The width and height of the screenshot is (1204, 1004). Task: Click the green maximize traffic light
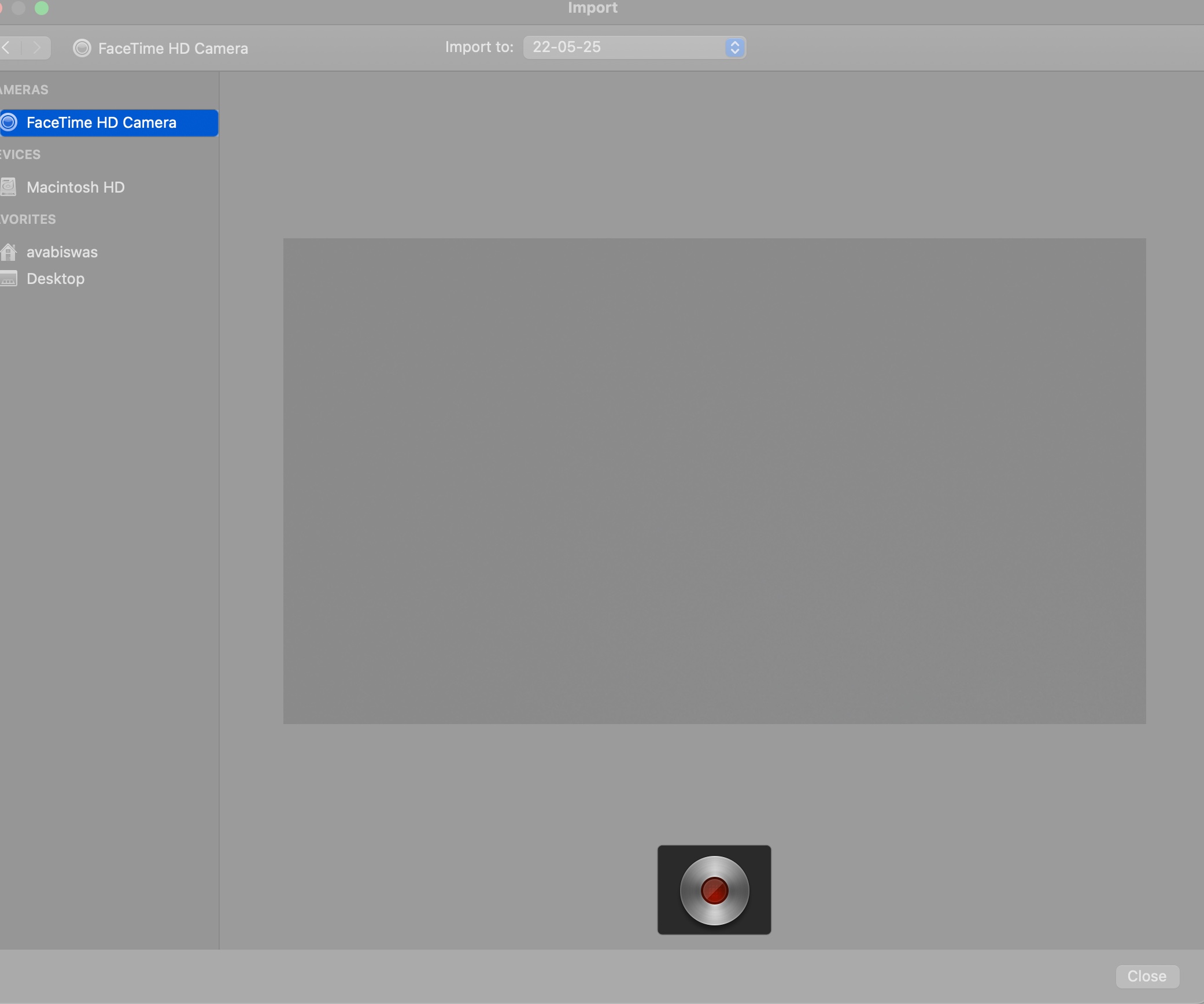click(x=42, y=8)
